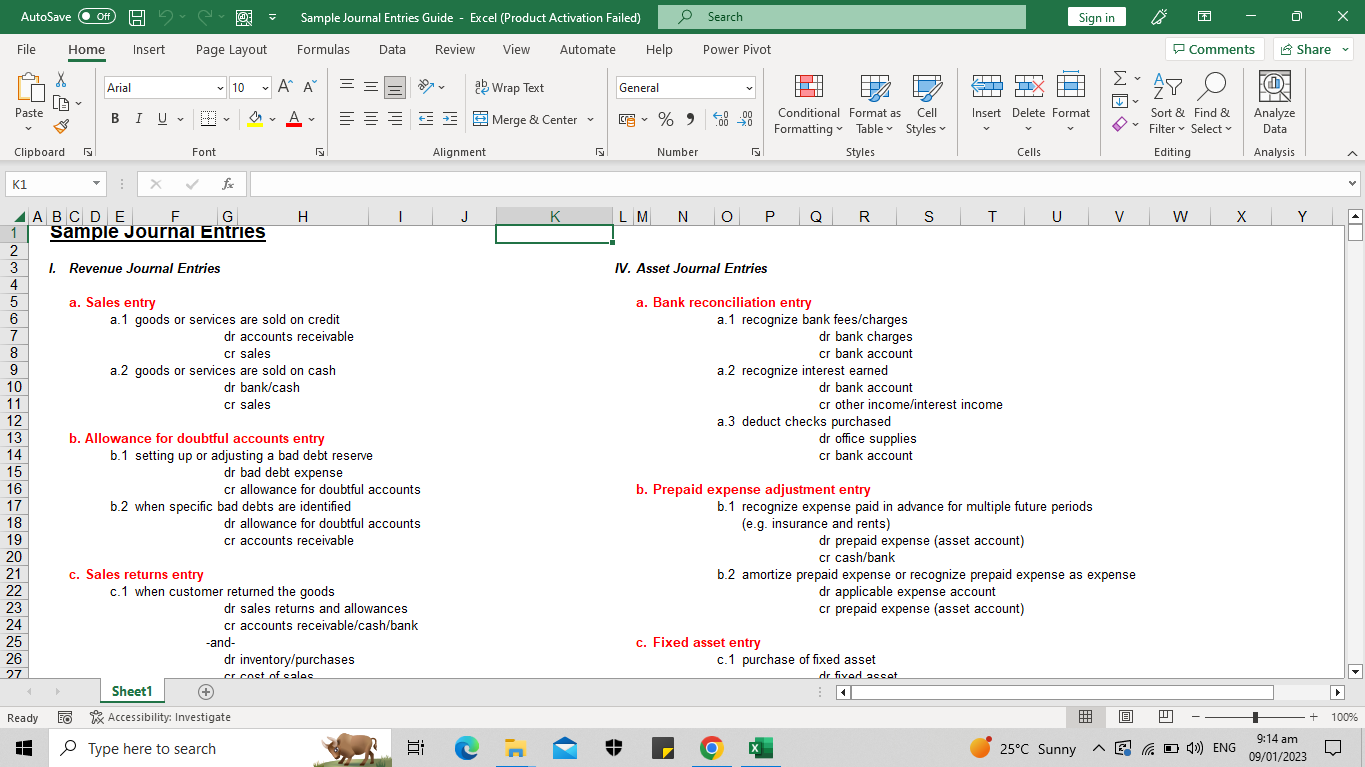Viewport: 1365px width, 767px height.
Task: Toggle Italic formatting
Action: pyautogui.click(x=138, y=119)
